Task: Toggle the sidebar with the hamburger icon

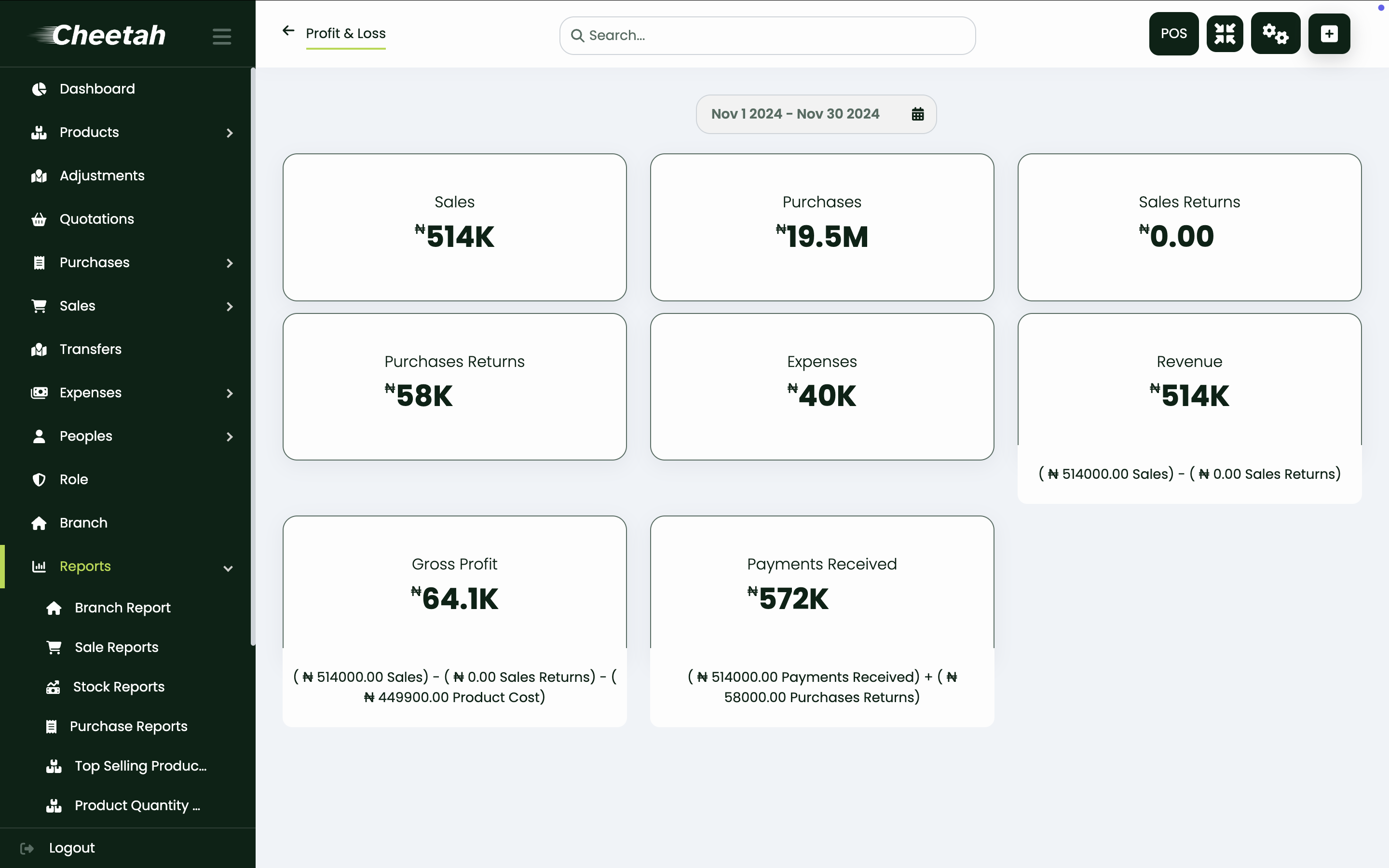Action: (221, 36)
